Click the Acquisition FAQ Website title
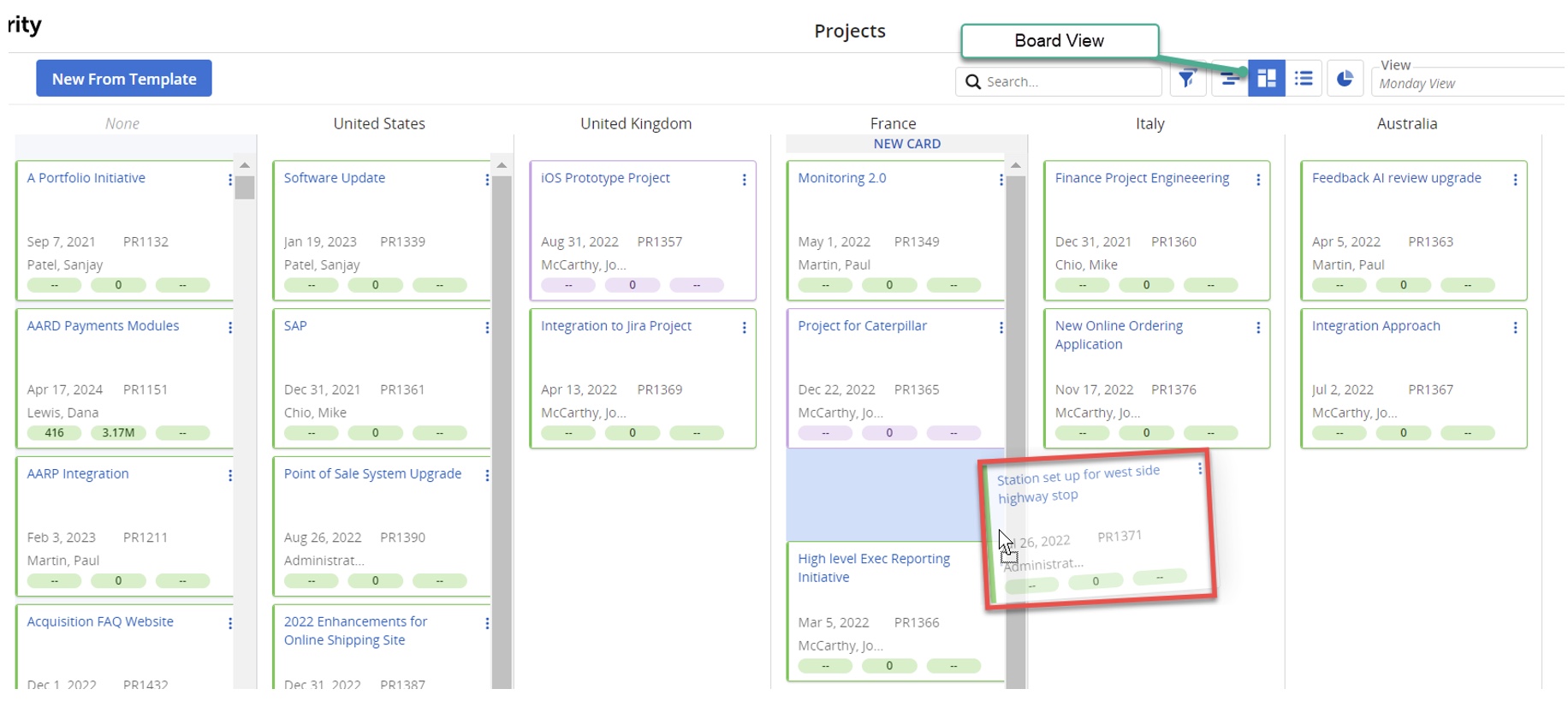1568x707 pixels. tap(100, 622)
